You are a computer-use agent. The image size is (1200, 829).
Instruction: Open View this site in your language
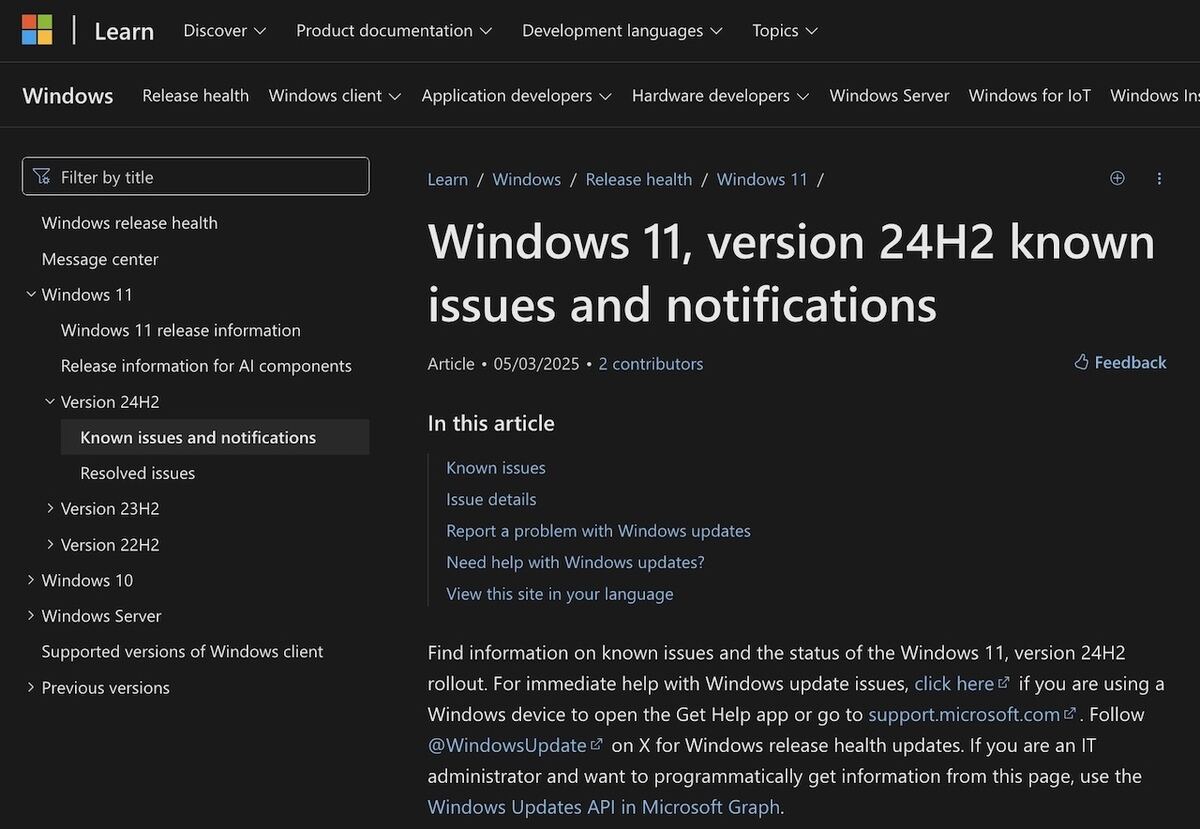click(x=559, y=594)
